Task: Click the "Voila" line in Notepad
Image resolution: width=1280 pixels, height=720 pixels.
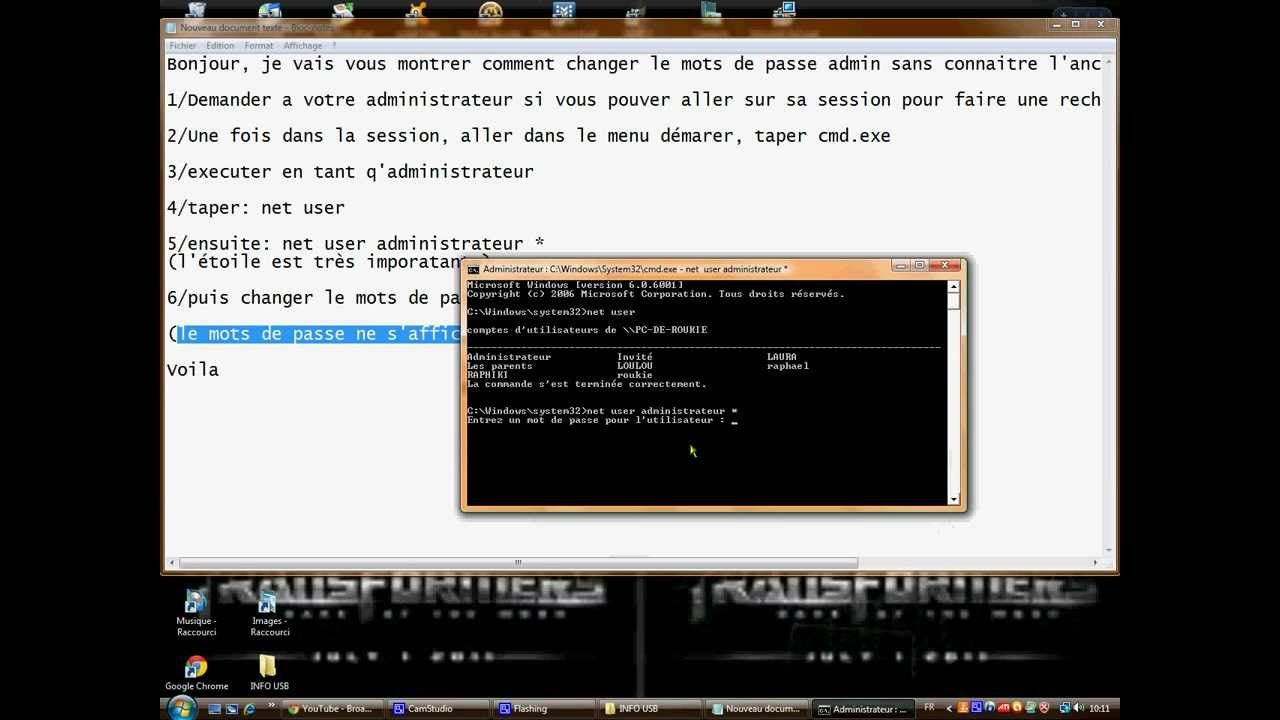Action: [x=193, y=370]
